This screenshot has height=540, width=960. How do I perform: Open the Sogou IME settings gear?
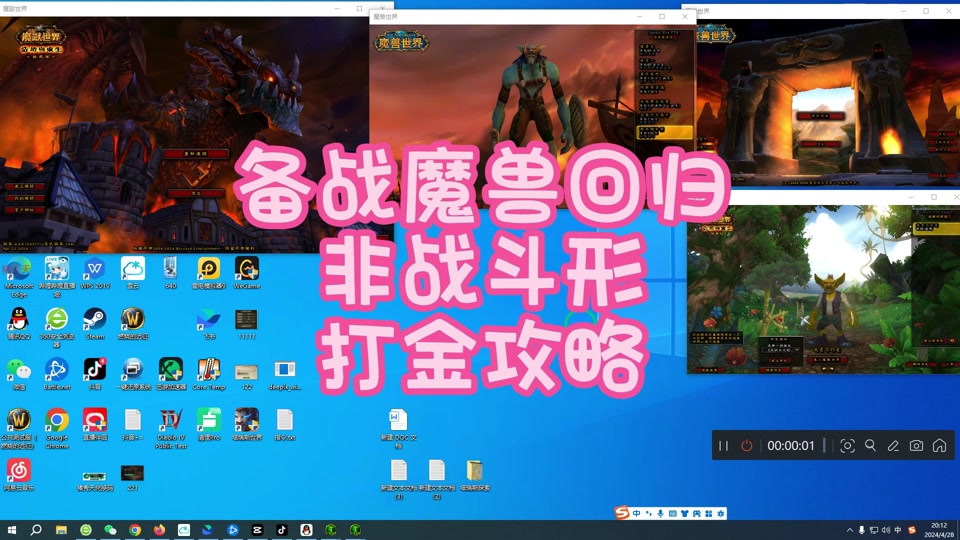pos(721,514)
